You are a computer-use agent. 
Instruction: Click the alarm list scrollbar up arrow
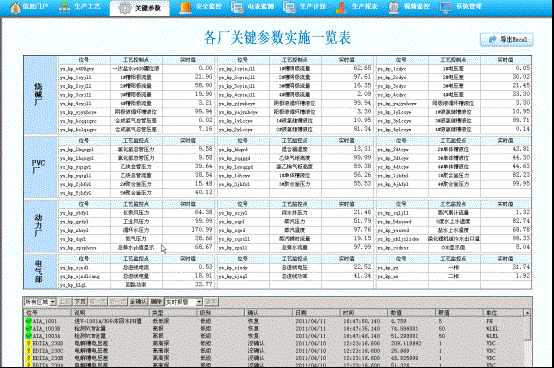[x=527, y=313]
